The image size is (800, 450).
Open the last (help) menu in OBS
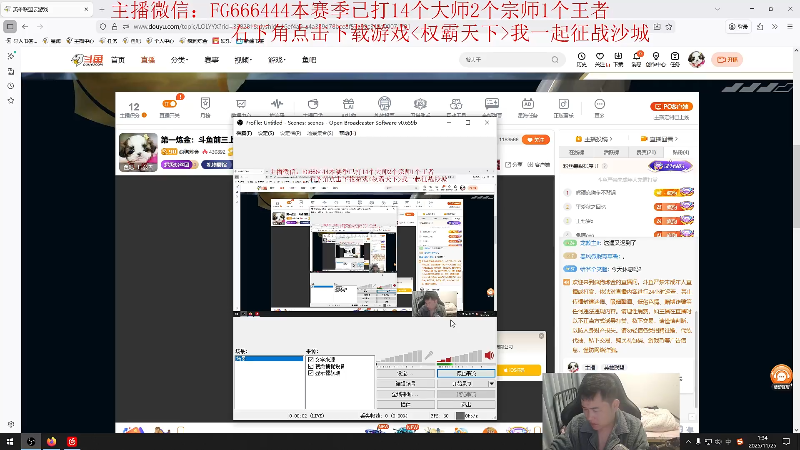[347, 133]
